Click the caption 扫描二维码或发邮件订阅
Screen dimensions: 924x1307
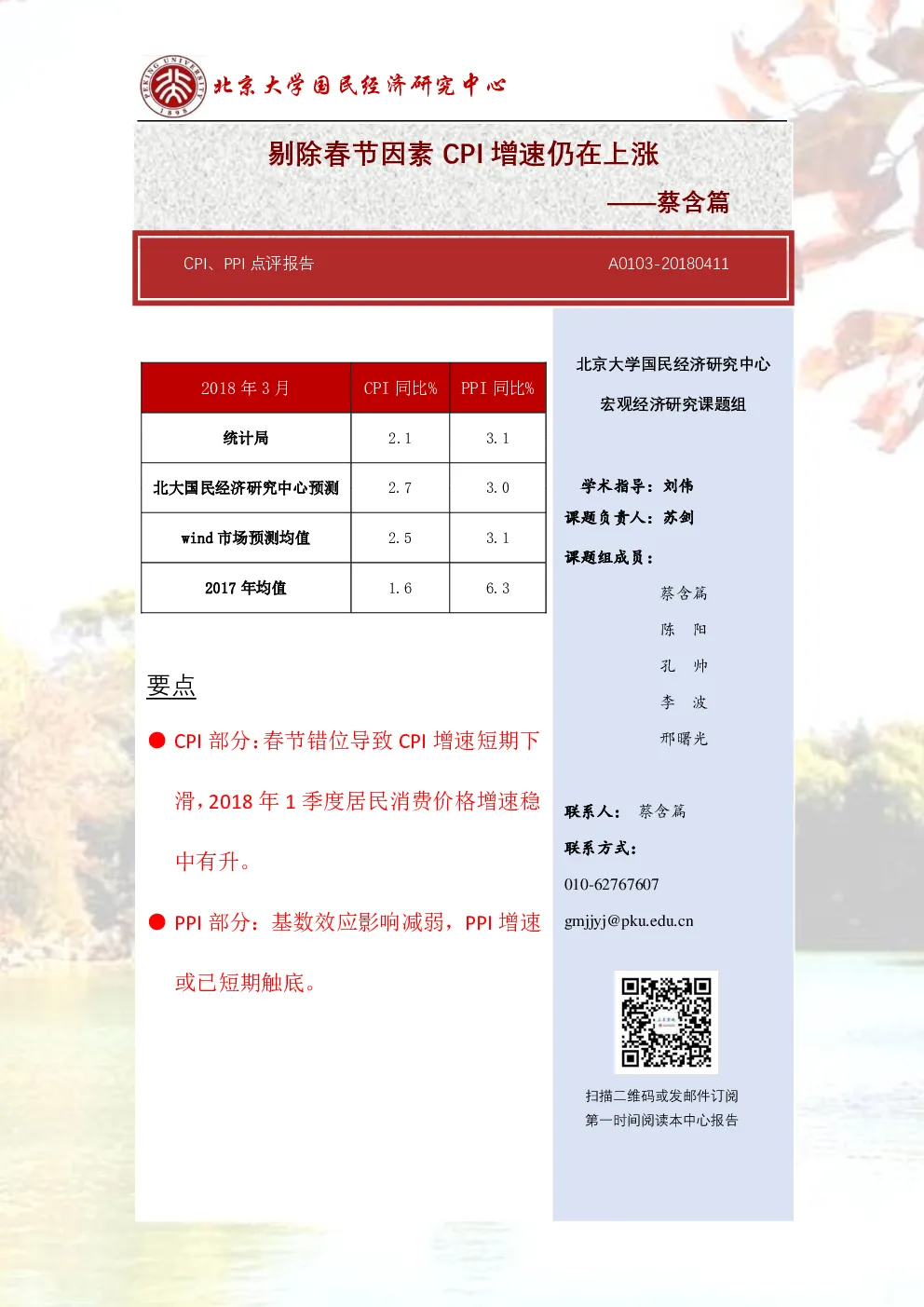661,1096
